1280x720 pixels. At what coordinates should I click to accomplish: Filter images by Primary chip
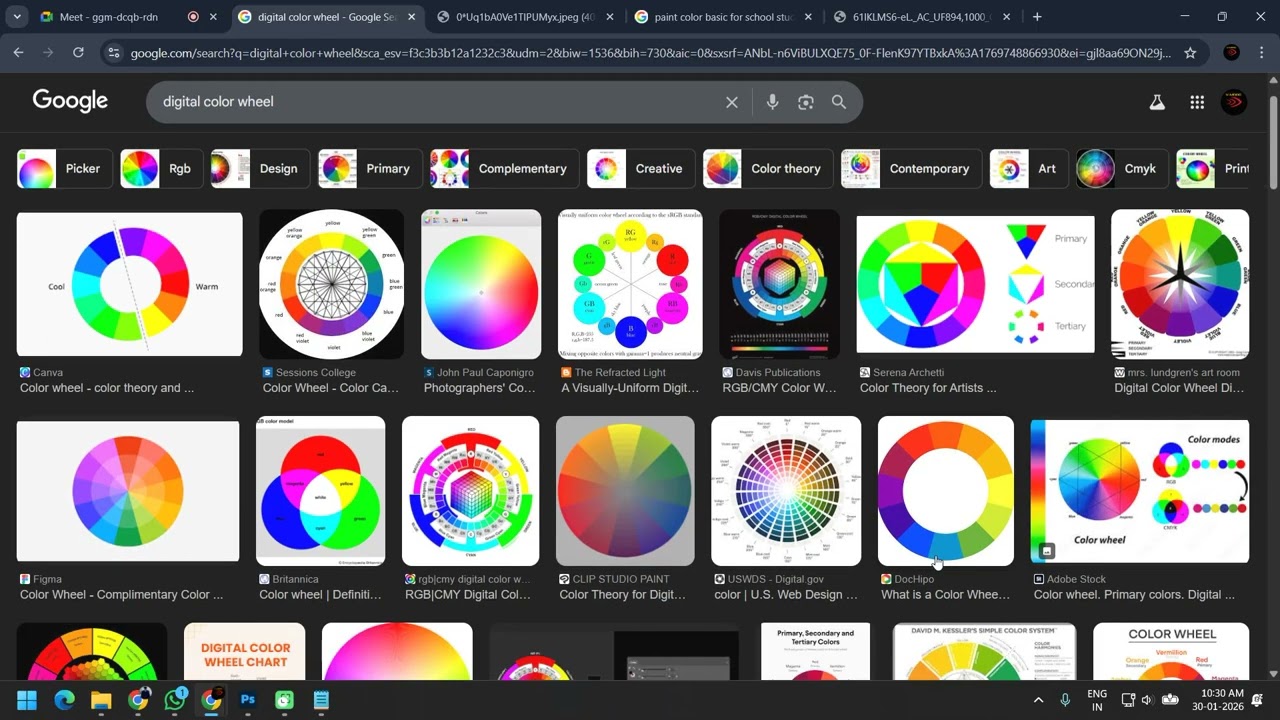coord(370,169)
